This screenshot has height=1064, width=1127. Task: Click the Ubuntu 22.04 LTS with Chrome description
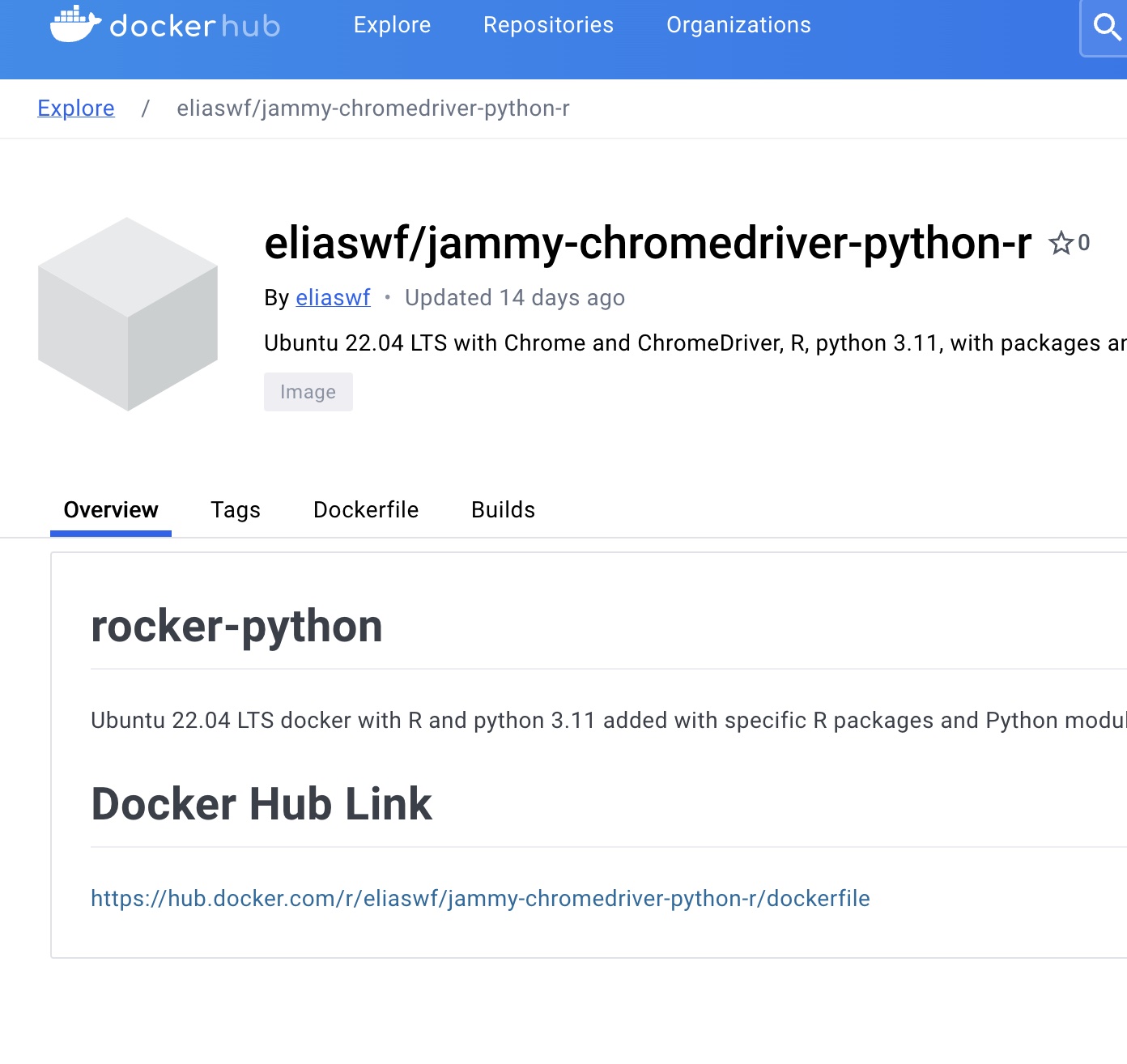click(x=695, y=343)
